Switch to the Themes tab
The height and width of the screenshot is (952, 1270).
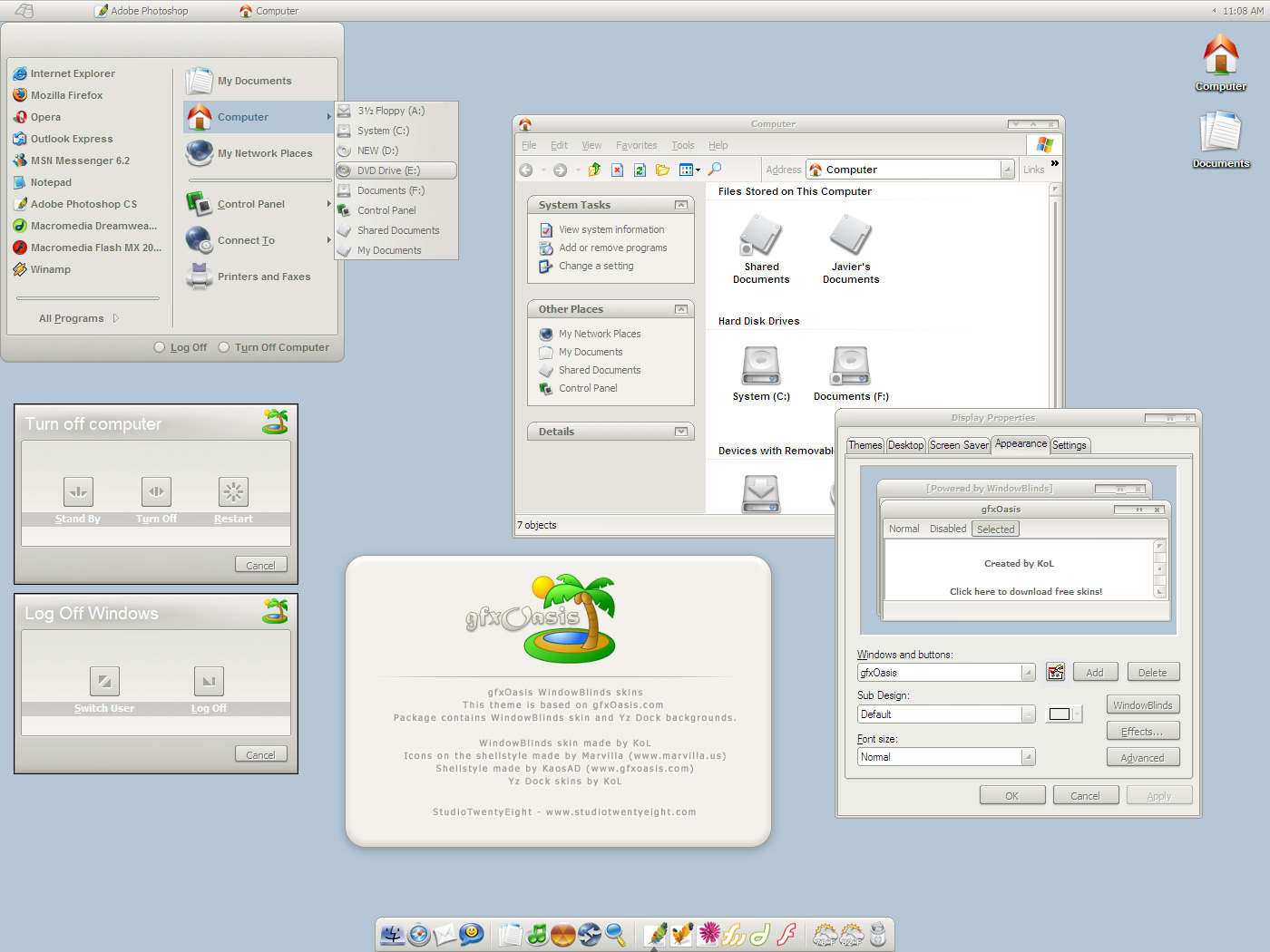[x=865, y=445]
